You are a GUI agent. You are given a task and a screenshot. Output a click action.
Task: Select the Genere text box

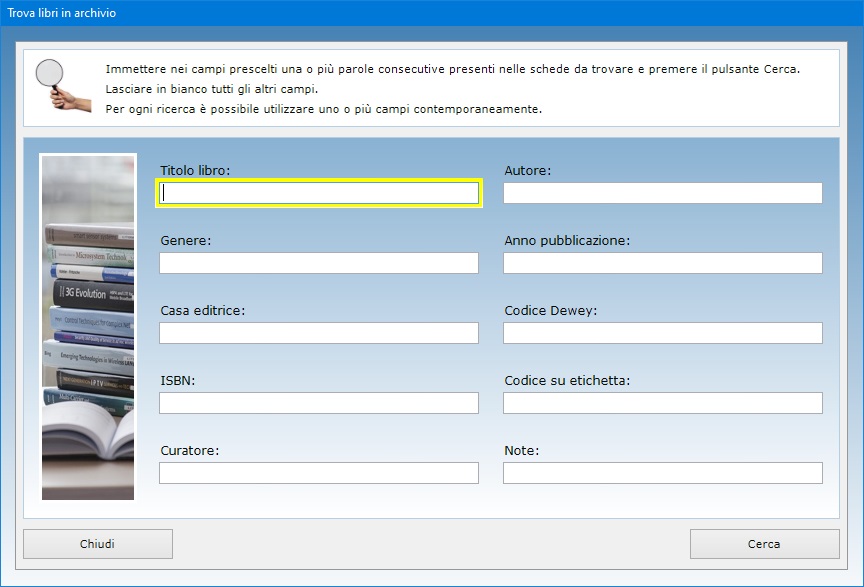[x=319, y=263]
